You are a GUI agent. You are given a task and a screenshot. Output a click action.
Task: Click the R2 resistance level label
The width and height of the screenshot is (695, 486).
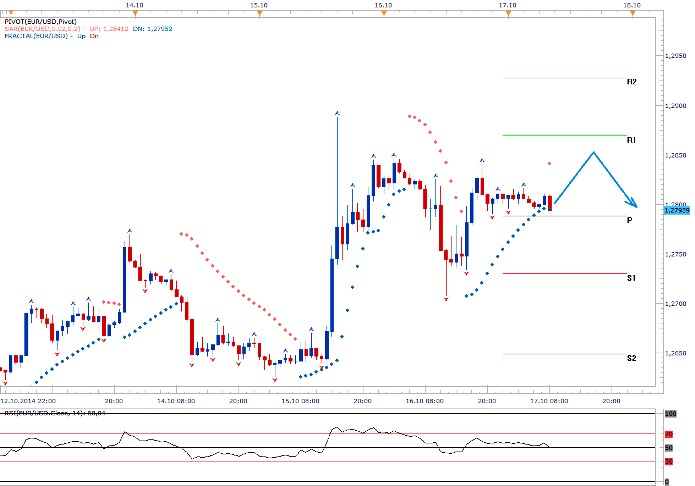pos(632,82)
